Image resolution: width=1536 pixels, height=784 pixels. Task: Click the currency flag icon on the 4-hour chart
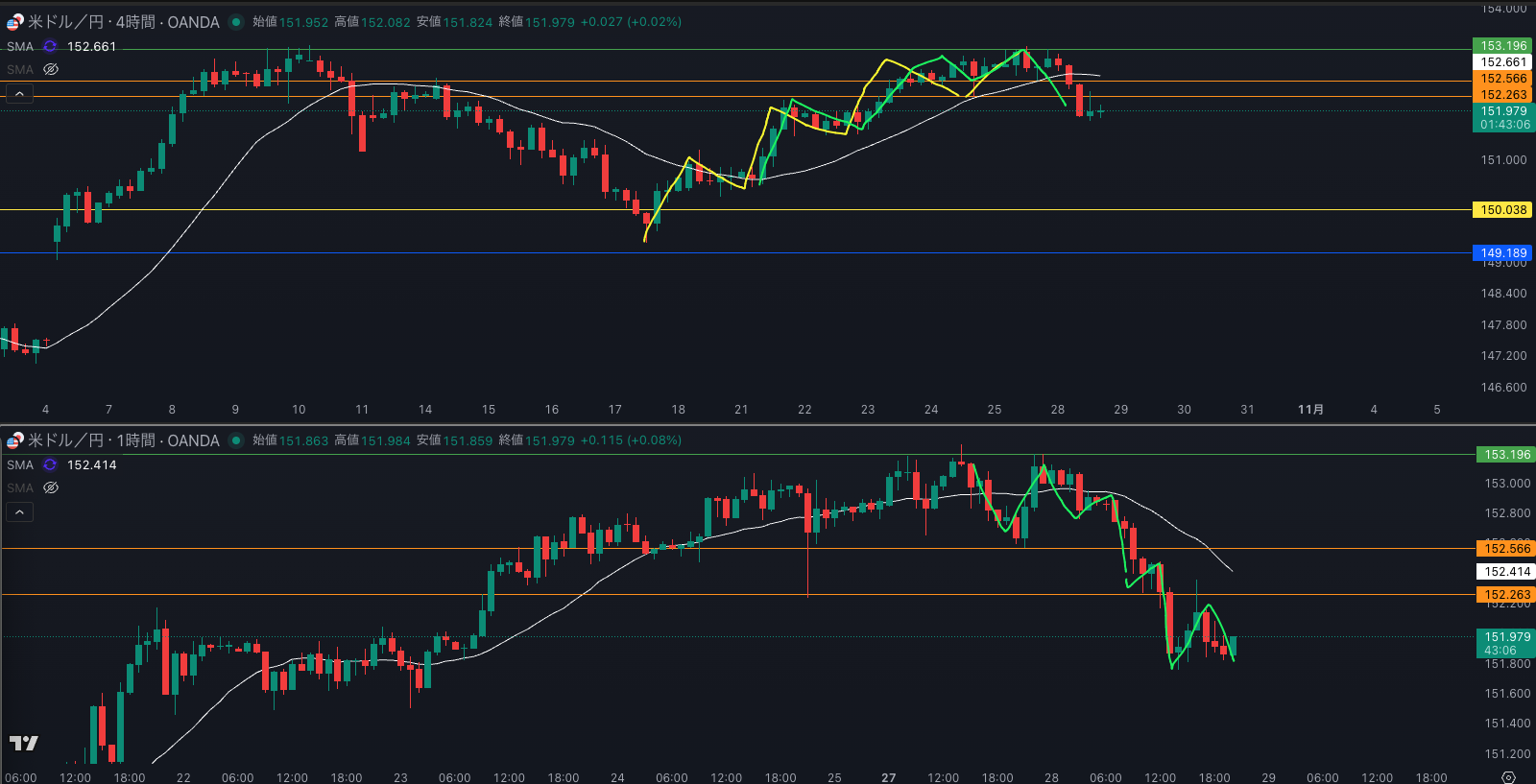tap(14, 22)
